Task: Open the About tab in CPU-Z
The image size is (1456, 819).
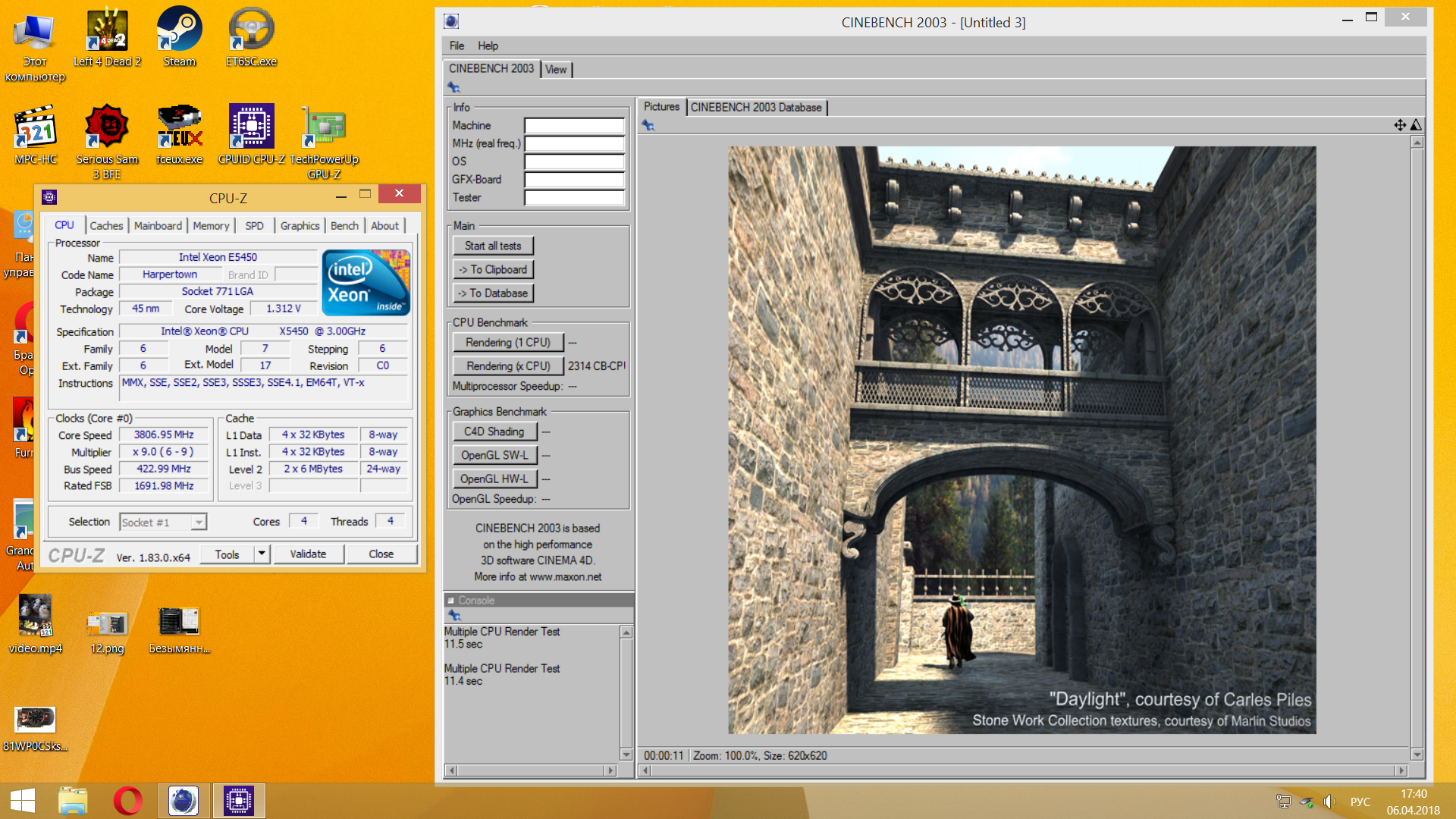Action: tap(385, 225)
